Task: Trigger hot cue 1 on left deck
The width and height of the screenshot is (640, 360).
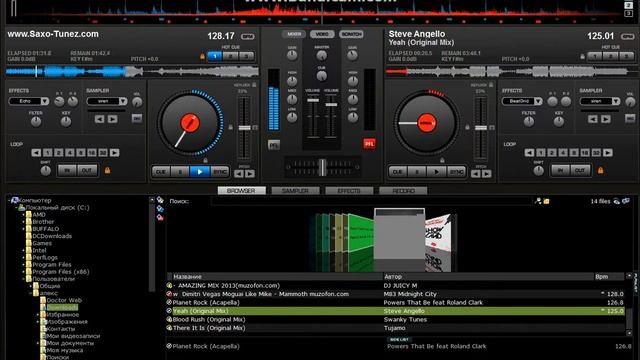Action: pyautogui.click(x=215, y=56)
